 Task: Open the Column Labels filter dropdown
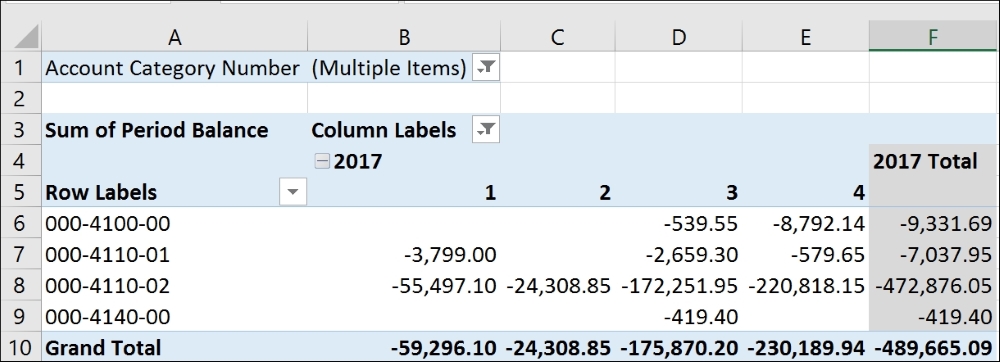tap(485, 130)
